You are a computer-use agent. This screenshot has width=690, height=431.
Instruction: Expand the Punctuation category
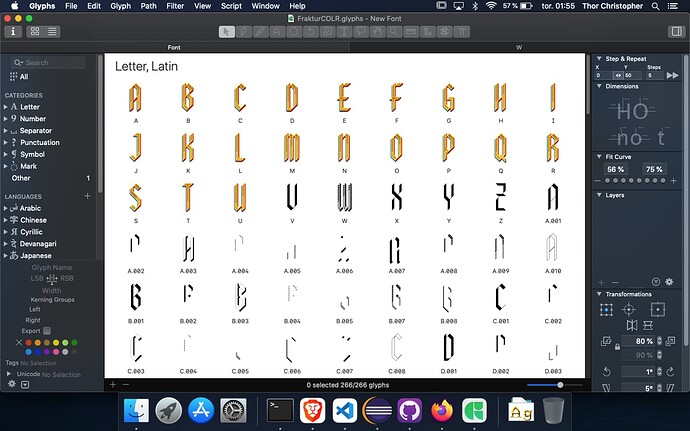pos(6,143)
